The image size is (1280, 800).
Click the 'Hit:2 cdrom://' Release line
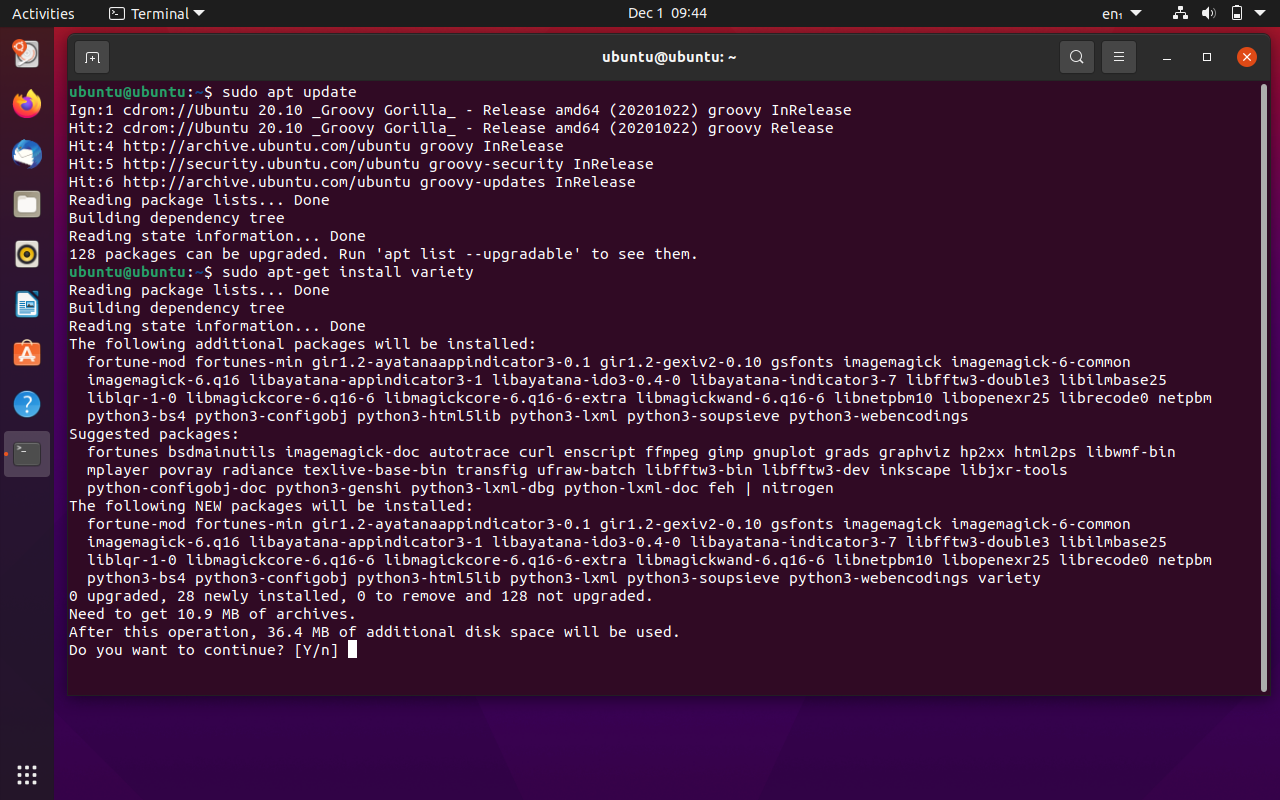[451, 128]
